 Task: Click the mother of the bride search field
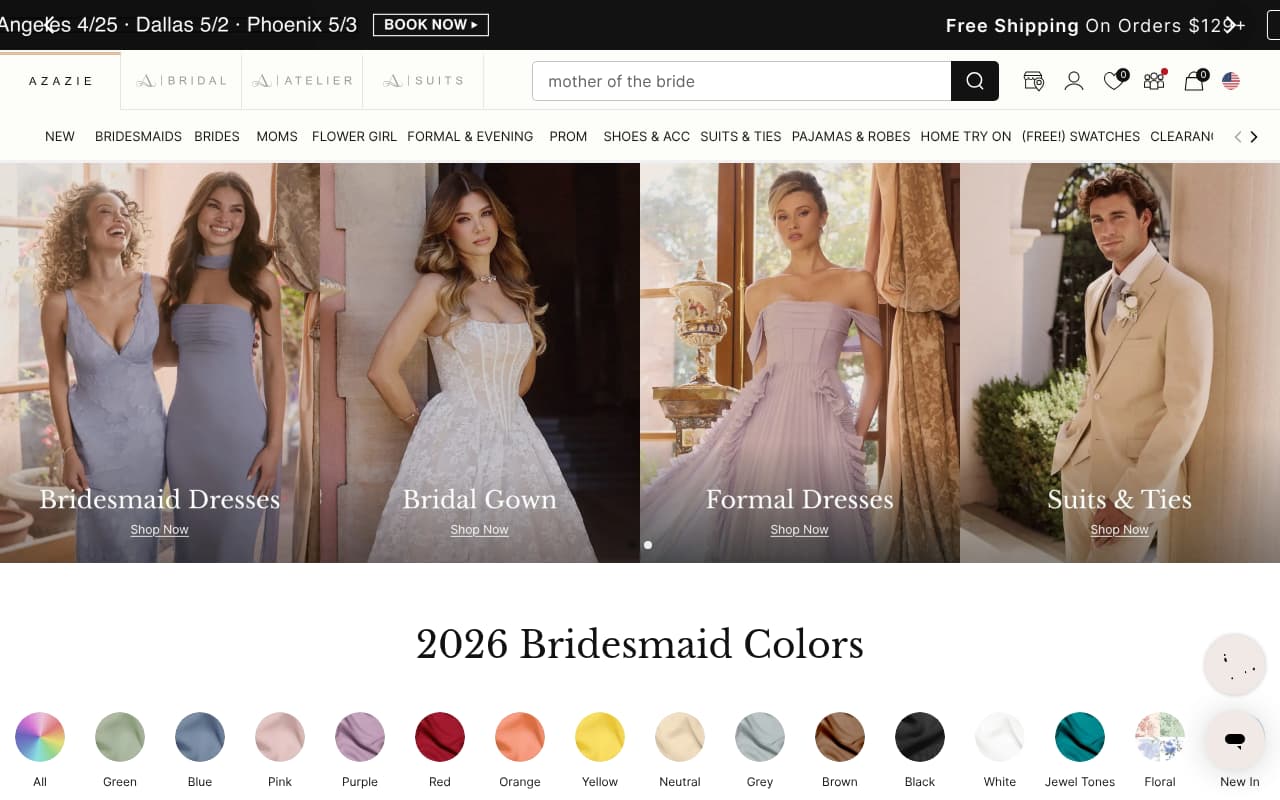(740, 81)
